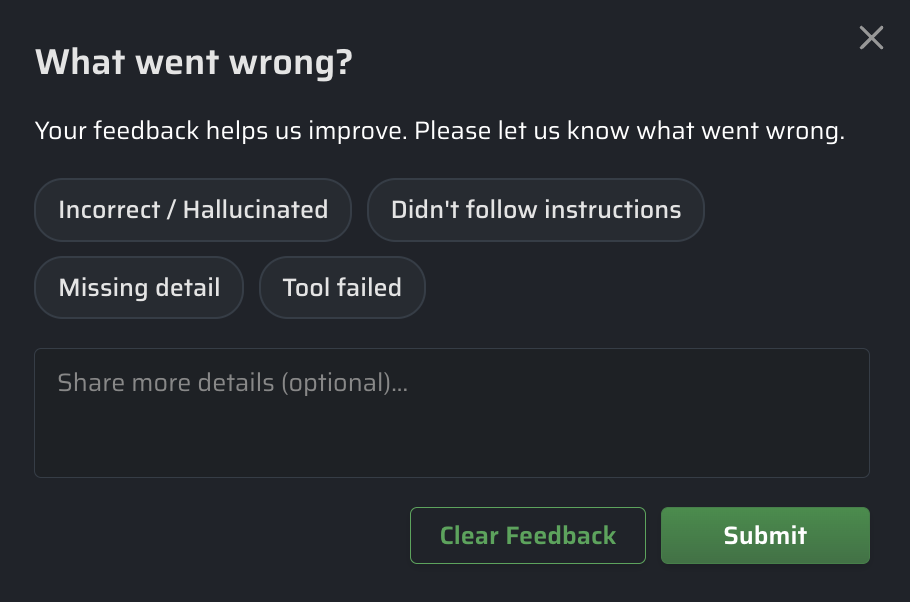
Task: Reset selections using Clear Feedback
Action: [x=528, y=536]
